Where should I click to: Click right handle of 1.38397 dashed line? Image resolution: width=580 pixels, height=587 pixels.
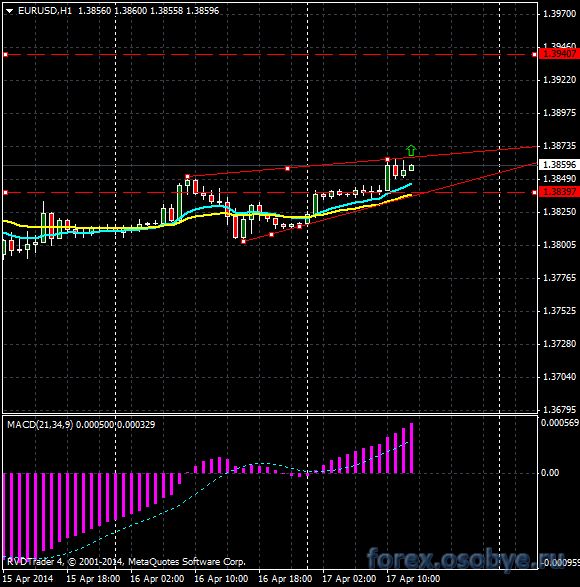pos(534,192)
